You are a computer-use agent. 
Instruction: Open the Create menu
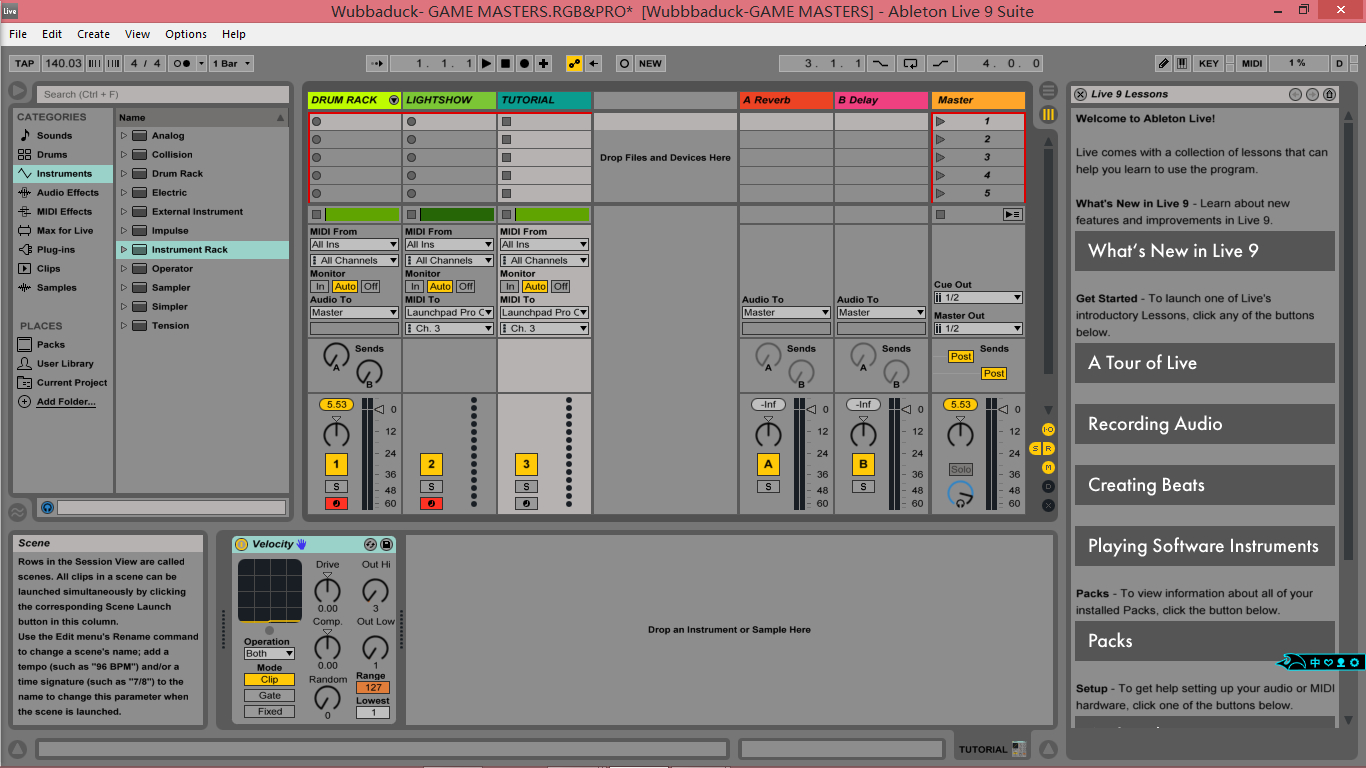click(x=93, y=34)
